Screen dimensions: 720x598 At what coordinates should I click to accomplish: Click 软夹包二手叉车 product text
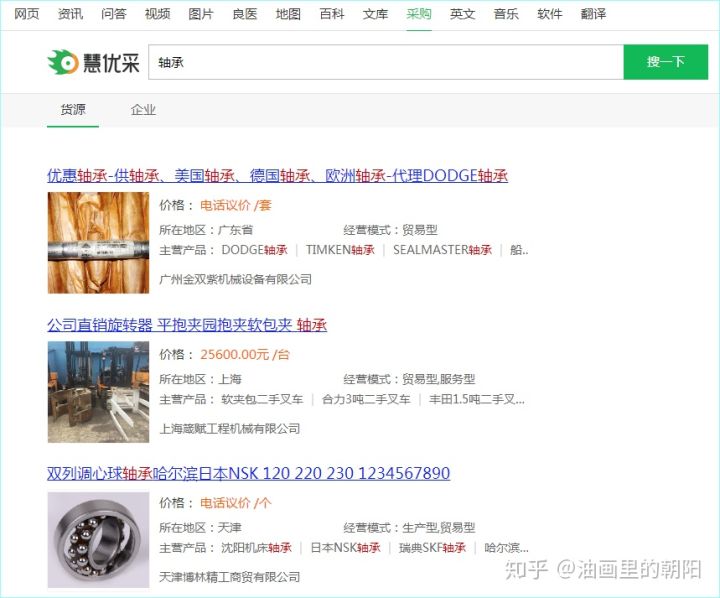pos(262,399)
